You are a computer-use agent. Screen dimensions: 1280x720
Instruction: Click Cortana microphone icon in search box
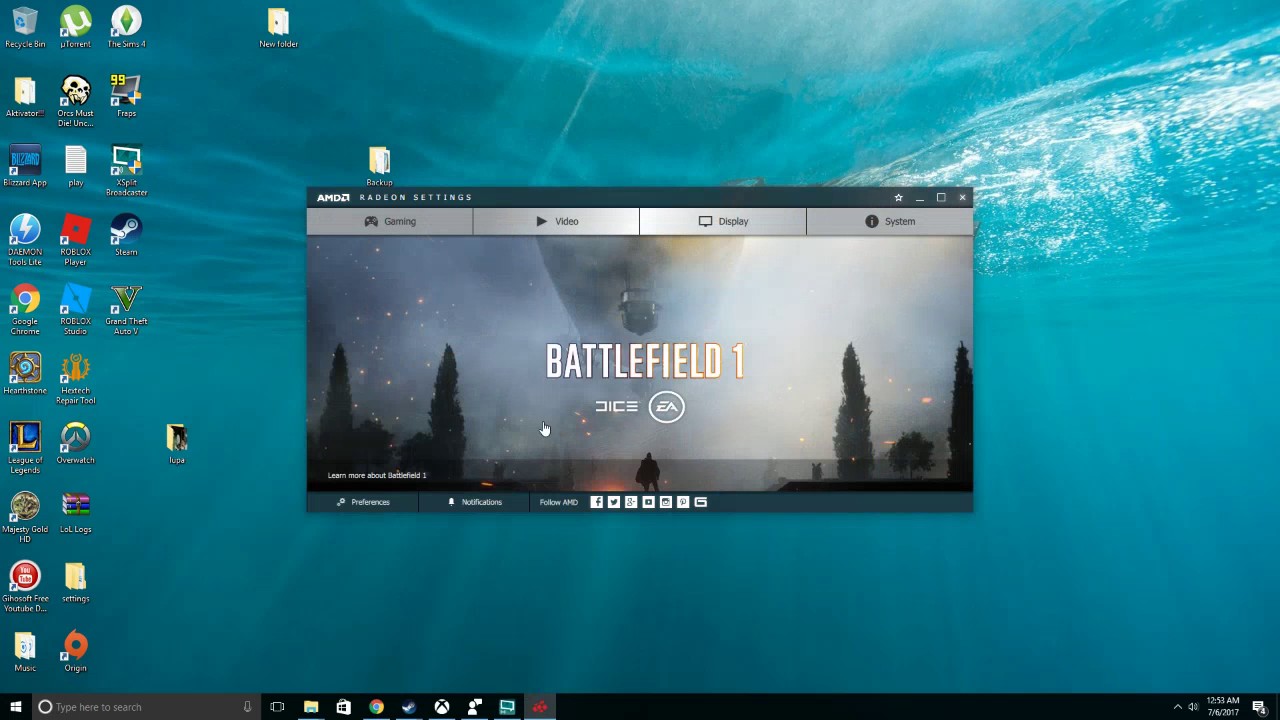point(247,707)
